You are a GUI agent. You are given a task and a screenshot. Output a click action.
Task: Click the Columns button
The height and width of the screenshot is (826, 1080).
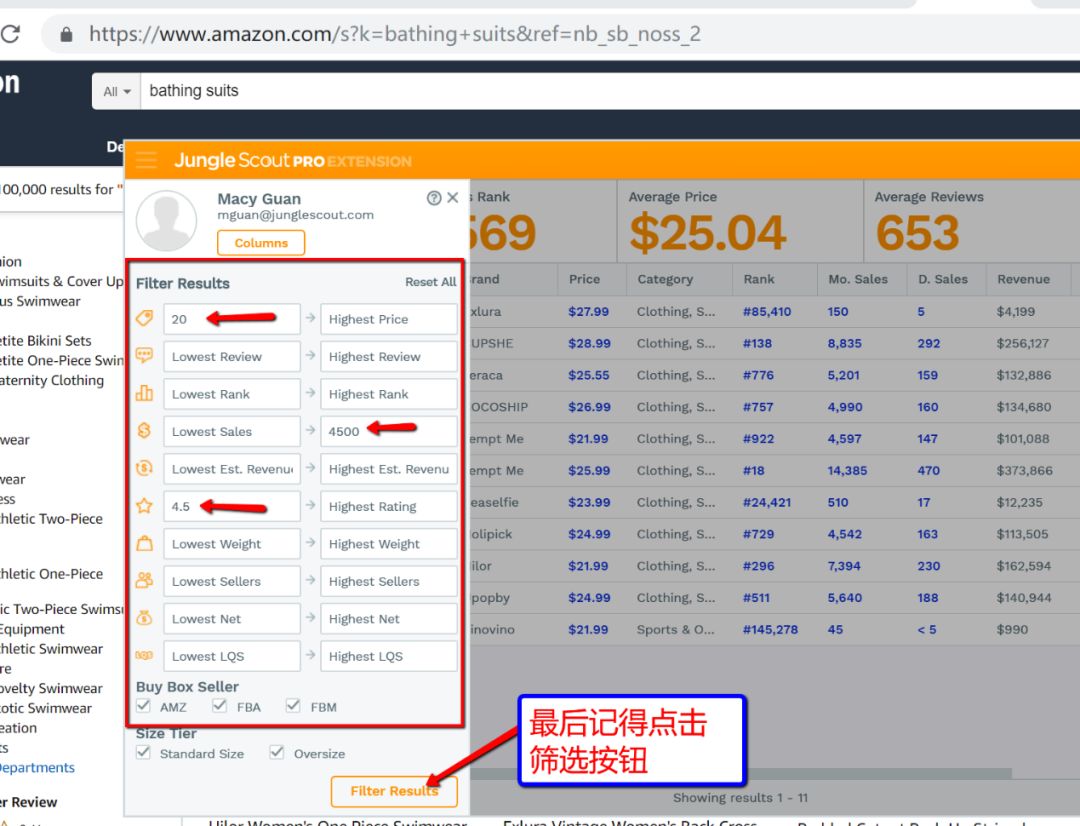[x=261, y=242]
